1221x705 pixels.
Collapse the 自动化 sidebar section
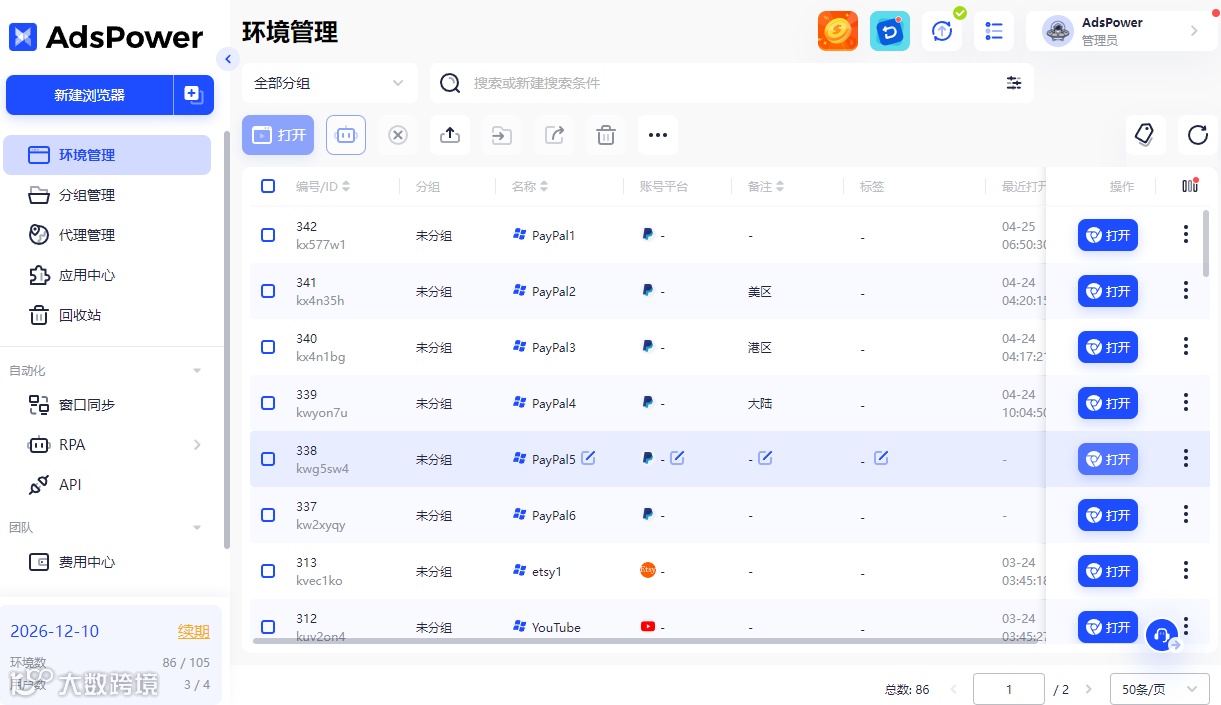coord(197,371)
